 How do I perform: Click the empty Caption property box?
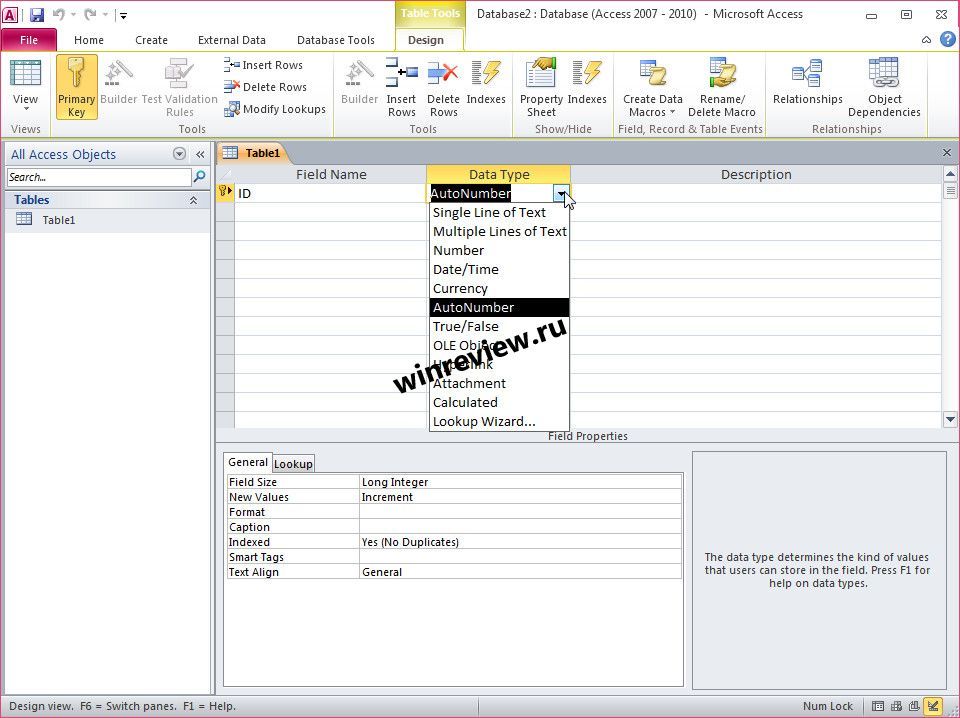click(520, 527)
